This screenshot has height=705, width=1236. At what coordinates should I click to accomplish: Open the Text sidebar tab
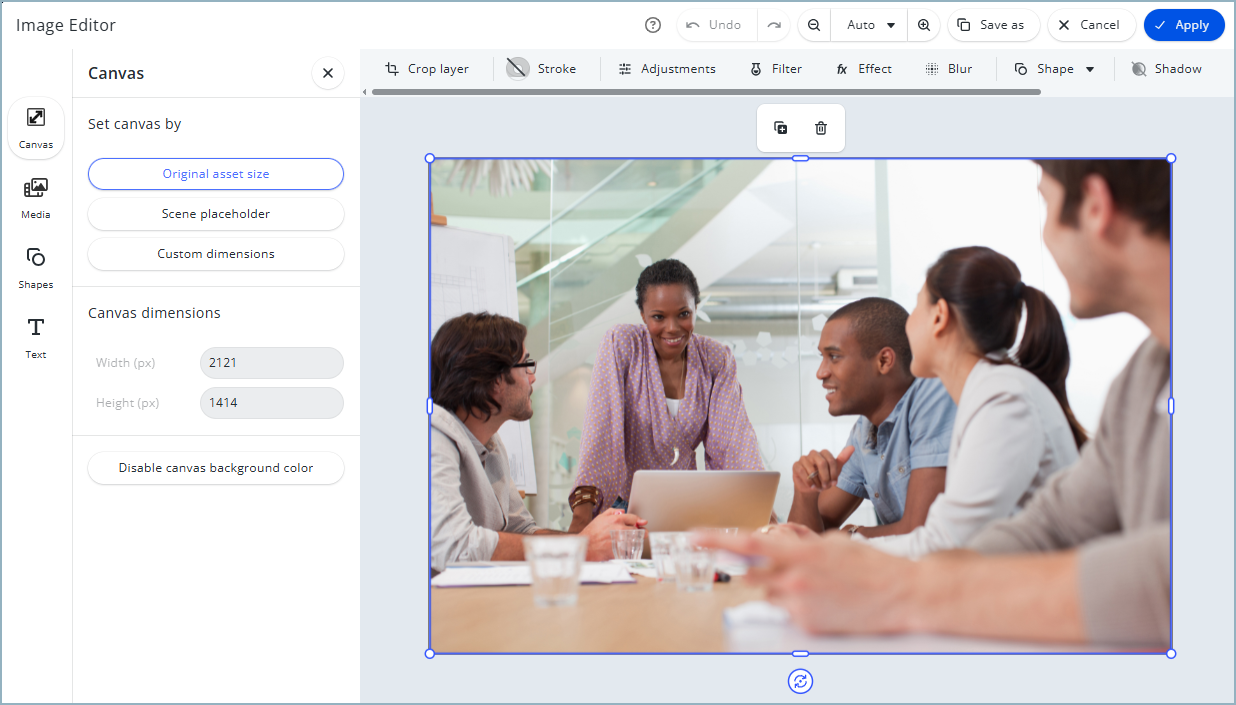point(36,338)
